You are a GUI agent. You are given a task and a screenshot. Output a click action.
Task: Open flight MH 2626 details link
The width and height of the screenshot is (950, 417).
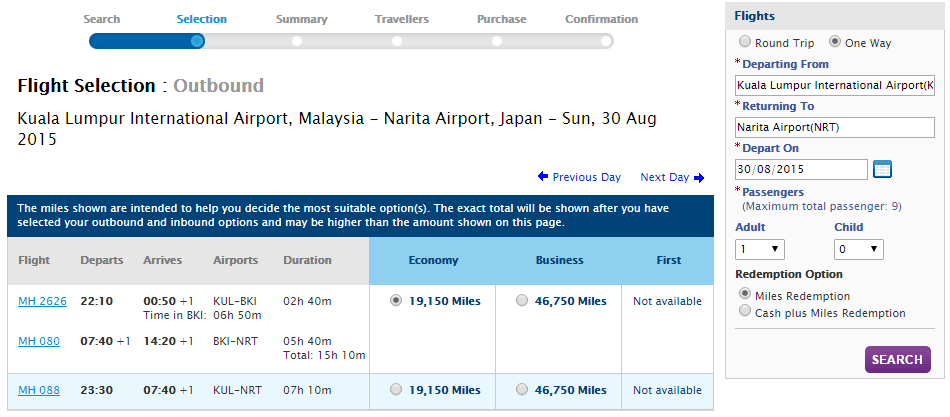click(x=42, y=301)
